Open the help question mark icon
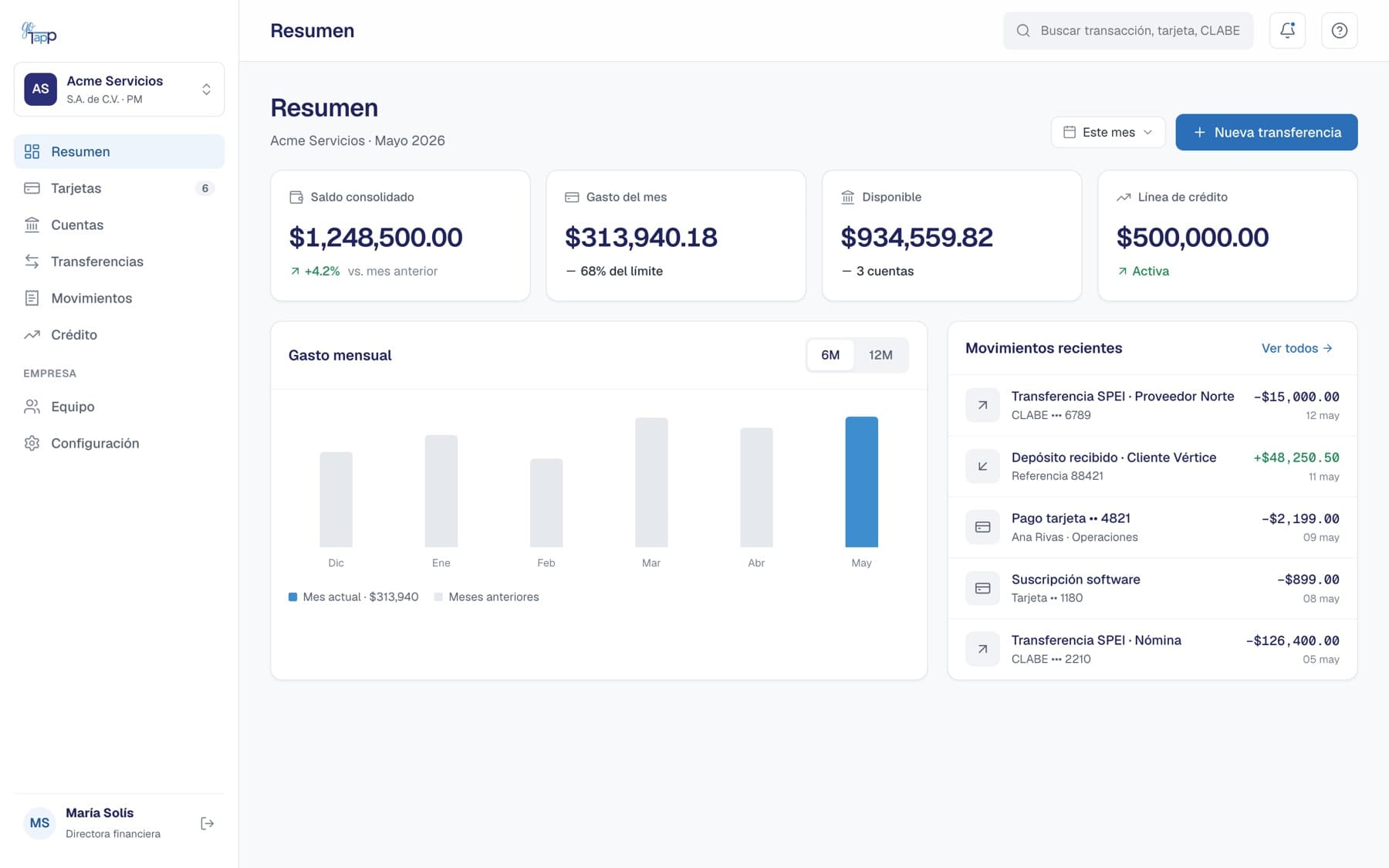Viewport: 1389px width, 868px height. click(x=1340, y=31)
